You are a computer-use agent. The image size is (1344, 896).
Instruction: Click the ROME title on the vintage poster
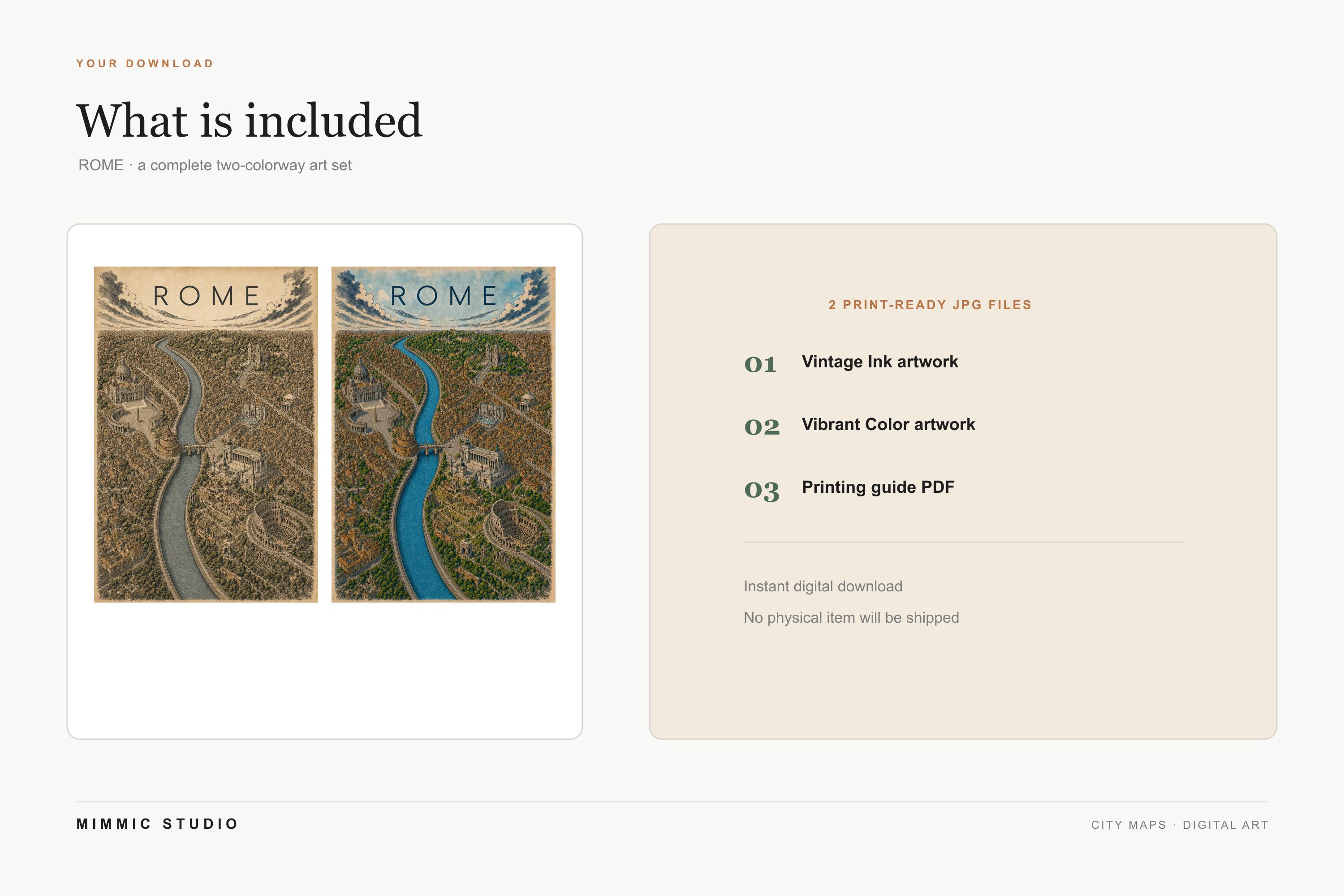coord(206,296)
